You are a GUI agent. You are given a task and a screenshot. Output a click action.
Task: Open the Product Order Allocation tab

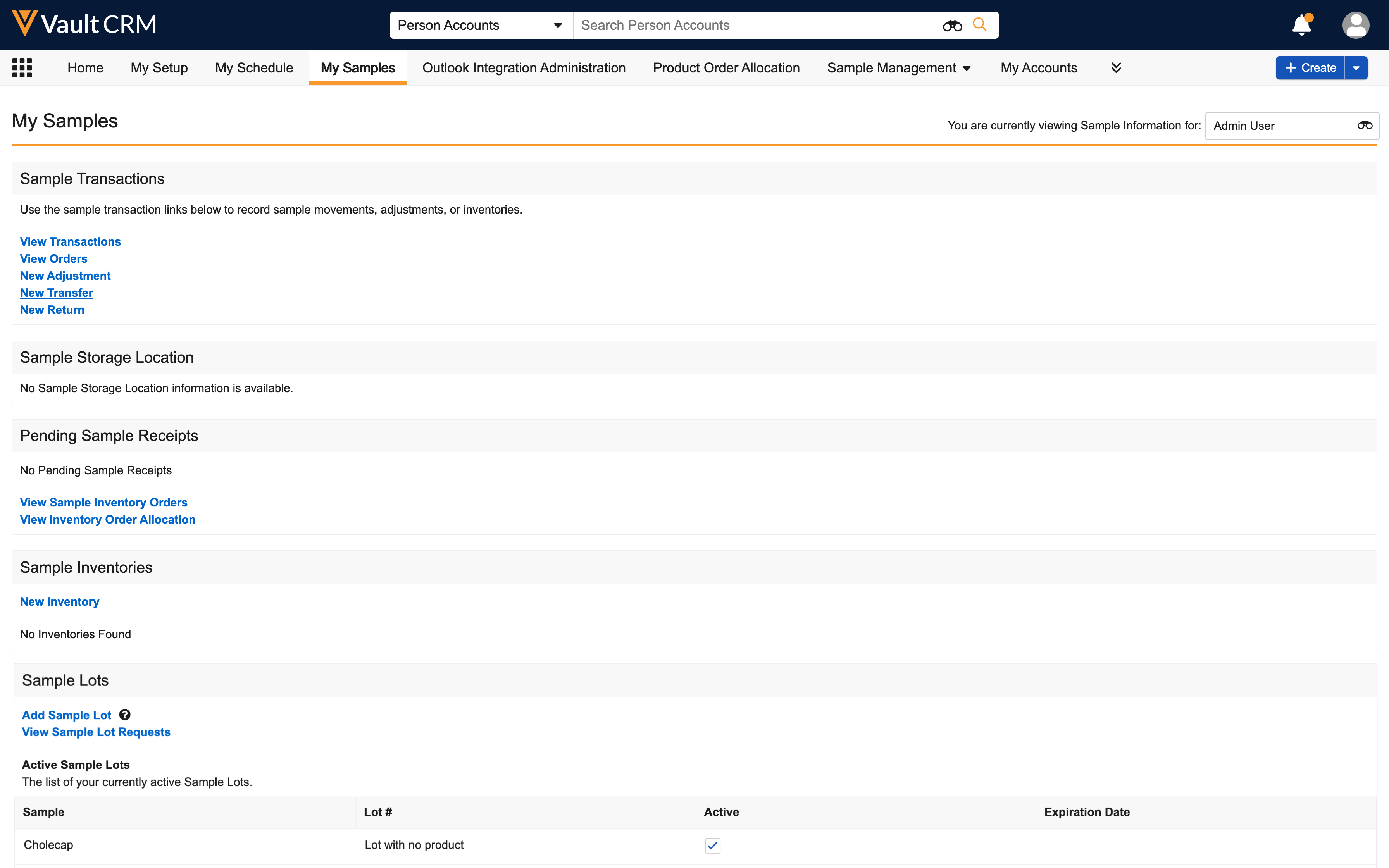point(726,68)
